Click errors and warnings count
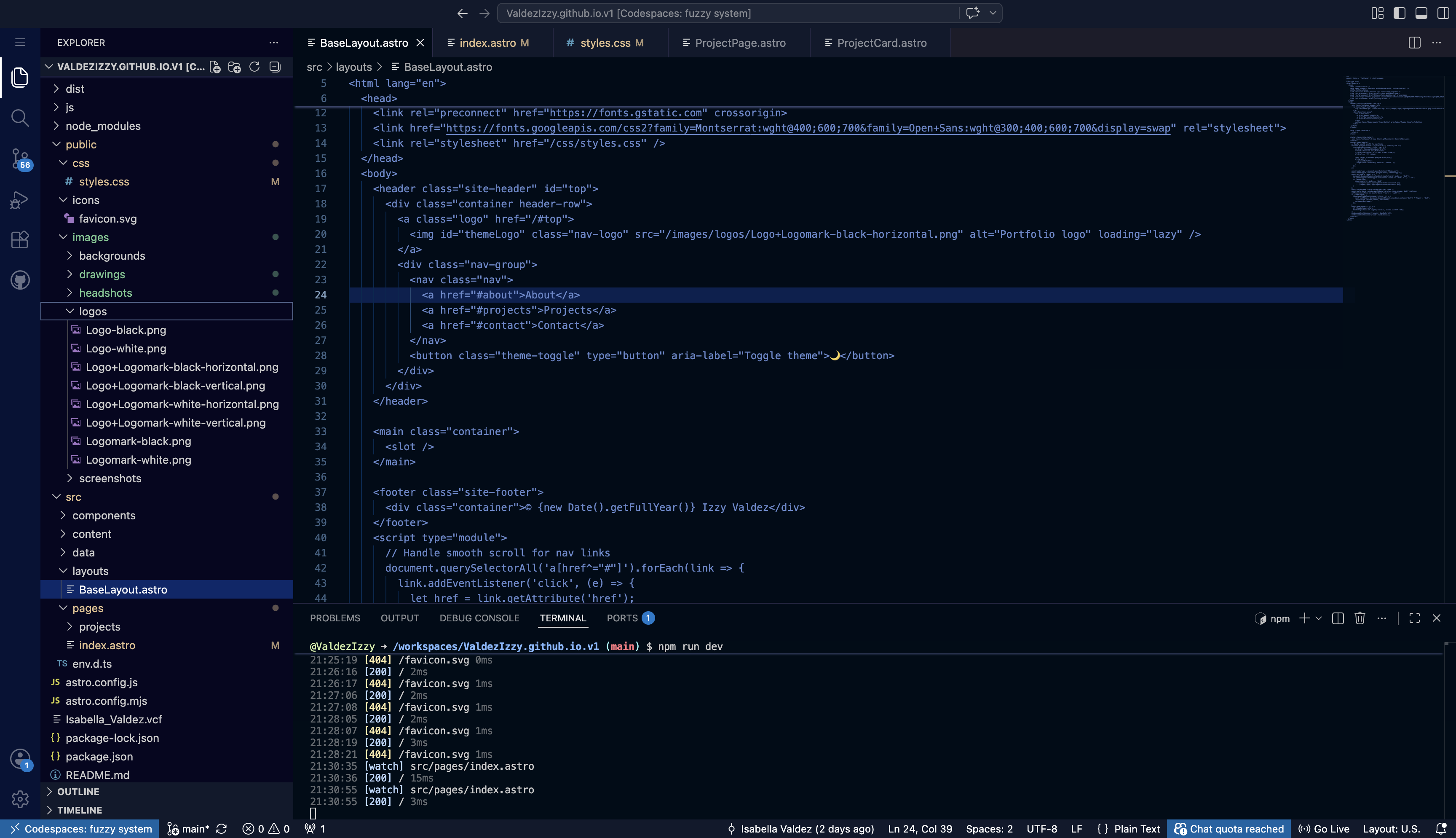This screenshot has width=1456, height=838. coord(266,829)
